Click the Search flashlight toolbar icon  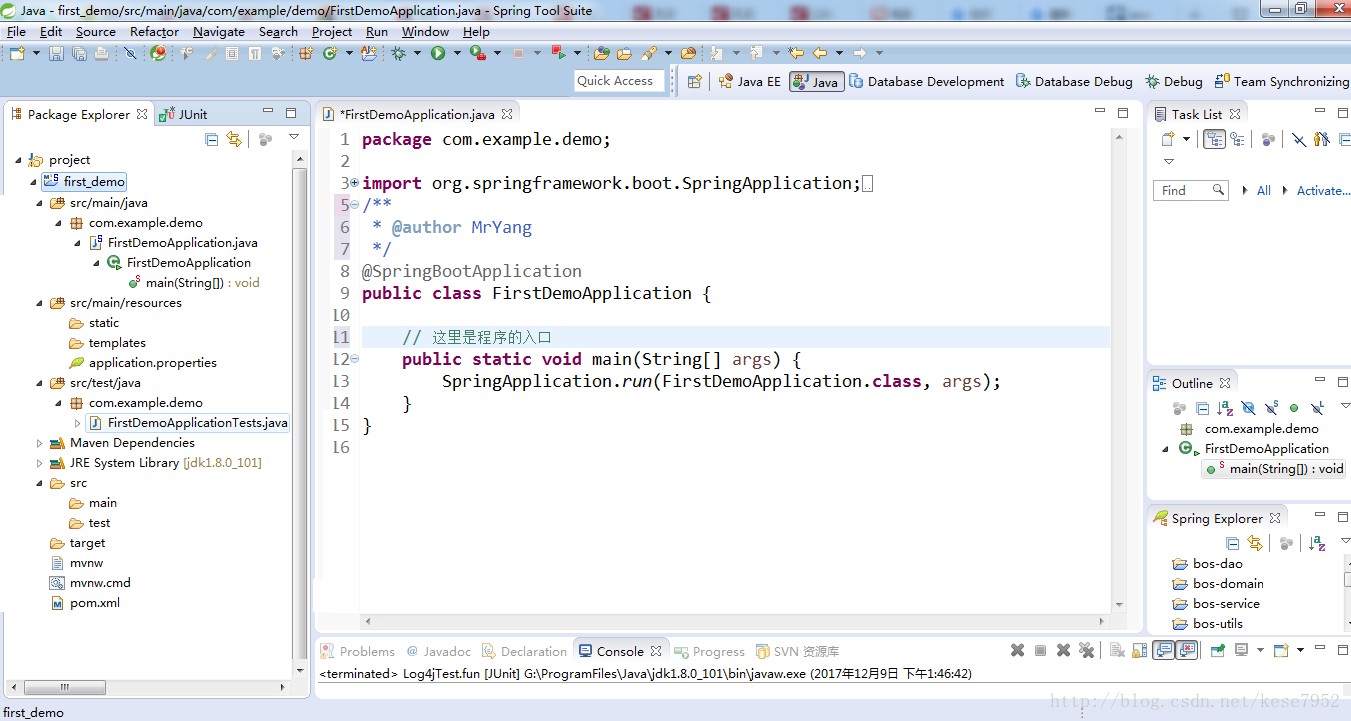(x=649, y=53)
